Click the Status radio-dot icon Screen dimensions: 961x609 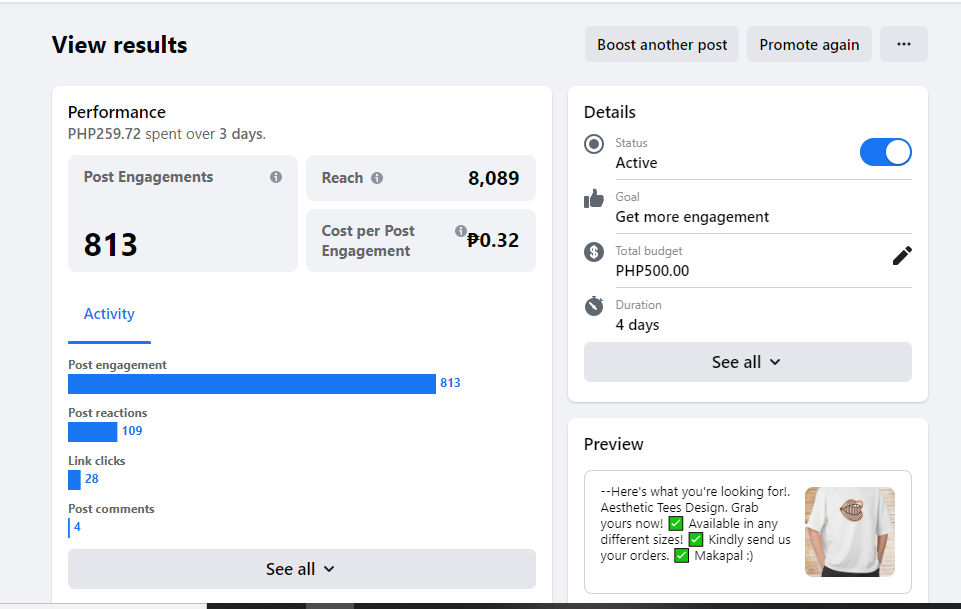[594, 144]
